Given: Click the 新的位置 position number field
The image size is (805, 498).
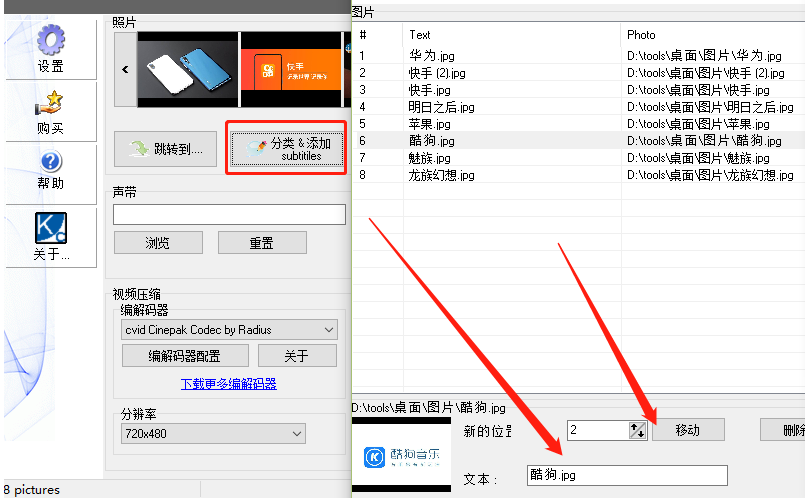Looking at the screenshot, I should click(598, 430).
